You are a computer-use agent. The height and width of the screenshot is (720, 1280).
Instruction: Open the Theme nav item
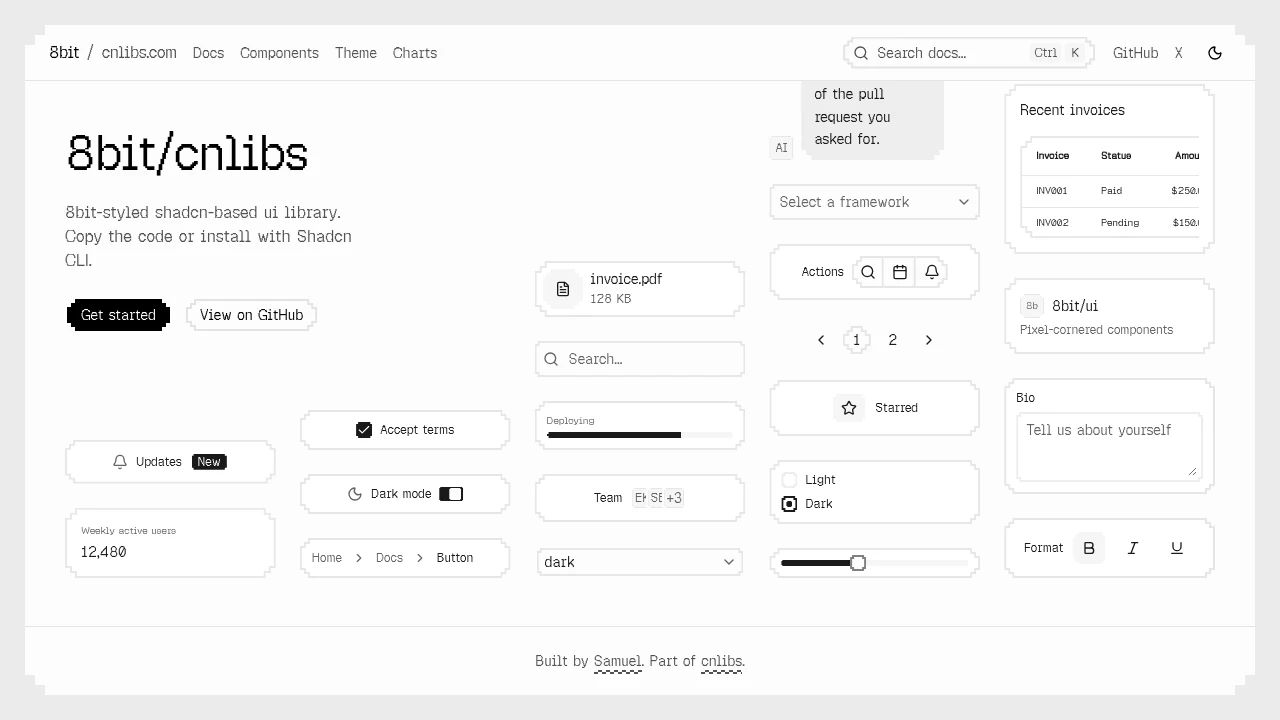[x=356, y=53]
